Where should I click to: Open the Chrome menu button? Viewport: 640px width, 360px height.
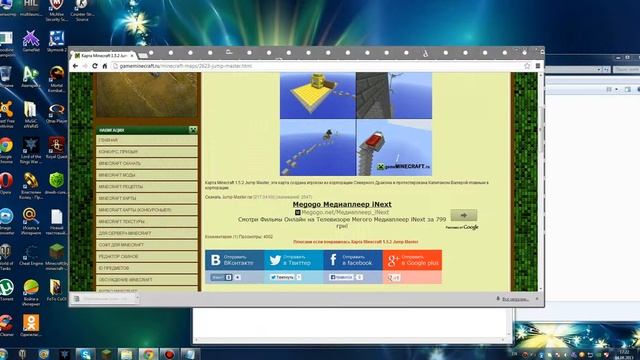tap(538, 66)
